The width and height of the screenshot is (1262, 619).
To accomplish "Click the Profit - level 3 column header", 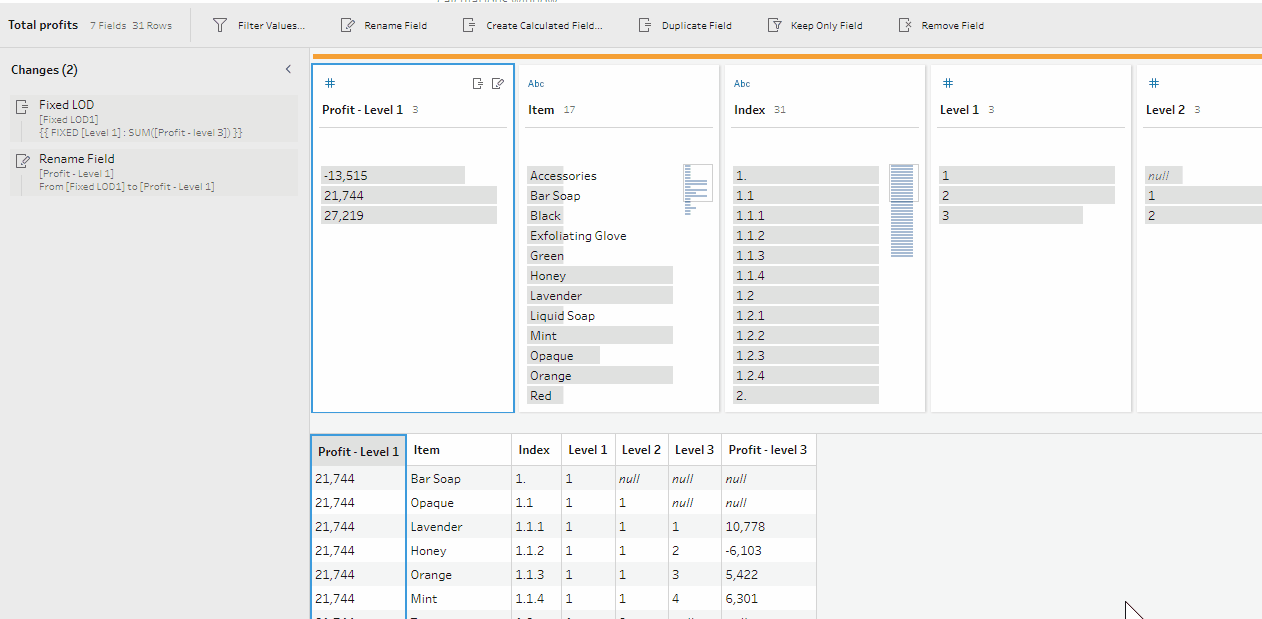I will click(768, 450).
